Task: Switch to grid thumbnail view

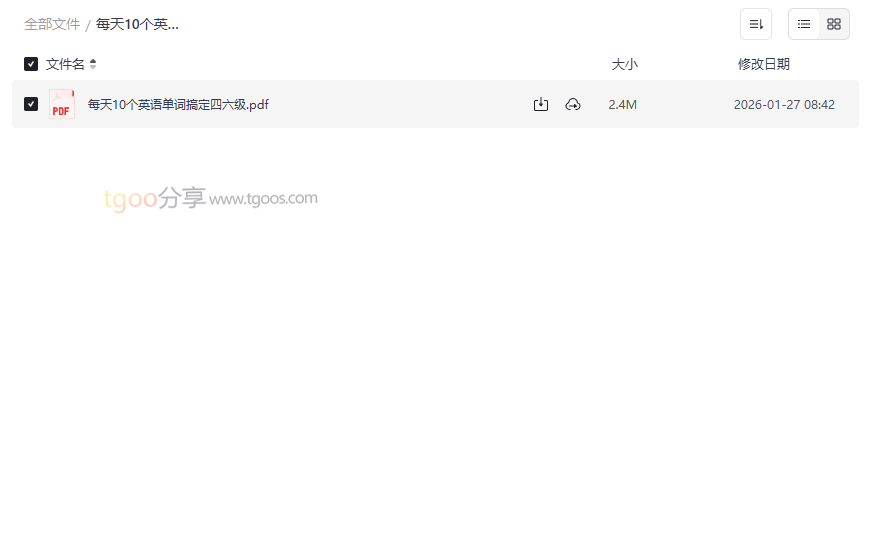Action: pos(834,24)
